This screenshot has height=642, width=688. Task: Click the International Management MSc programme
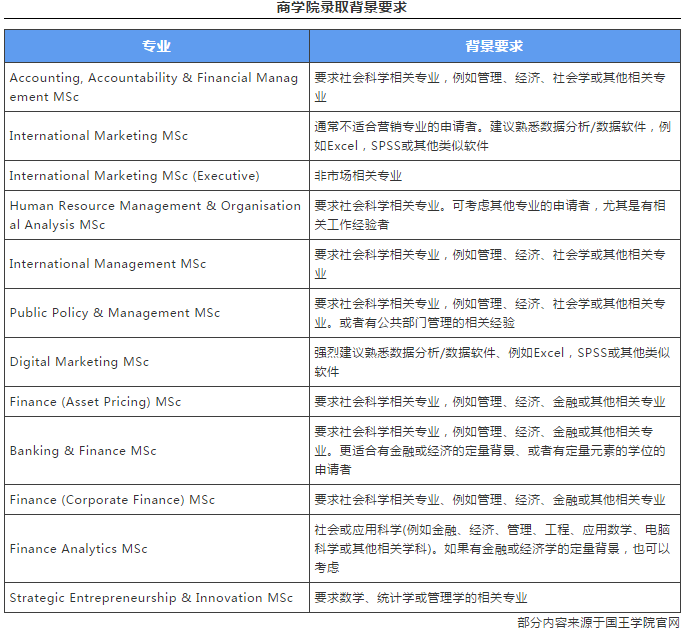(108, 264)
